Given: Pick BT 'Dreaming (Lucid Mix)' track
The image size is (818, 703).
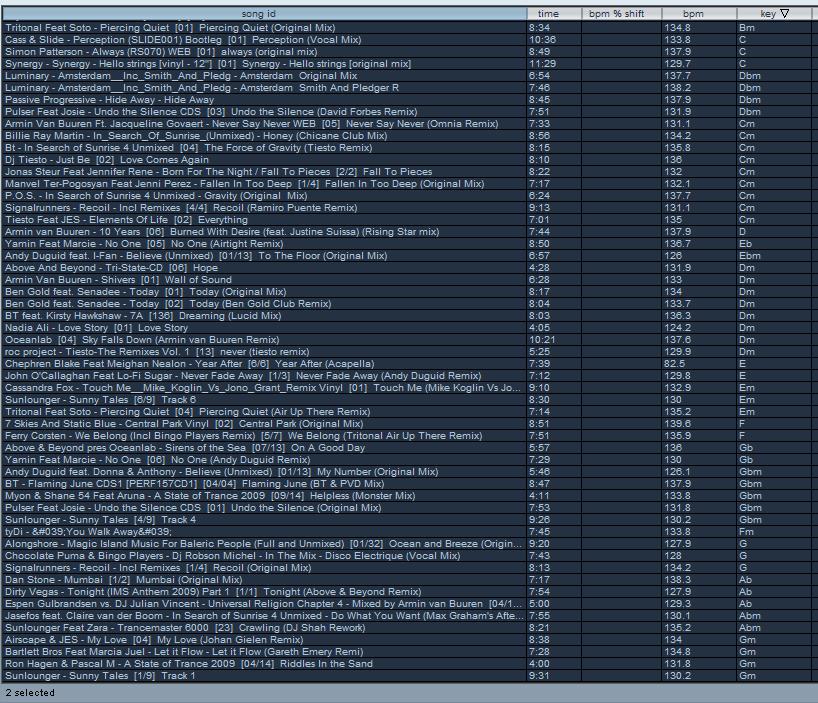Looking at the screenshot, I should tap(407, 316).
